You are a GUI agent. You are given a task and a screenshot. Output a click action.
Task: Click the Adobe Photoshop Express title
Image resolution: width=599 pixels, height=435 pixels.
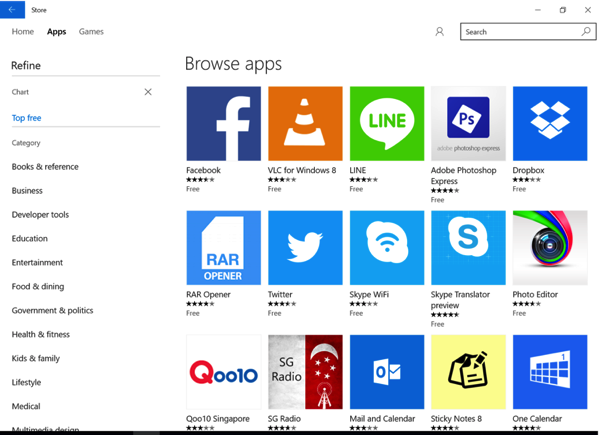coord(463,176)
